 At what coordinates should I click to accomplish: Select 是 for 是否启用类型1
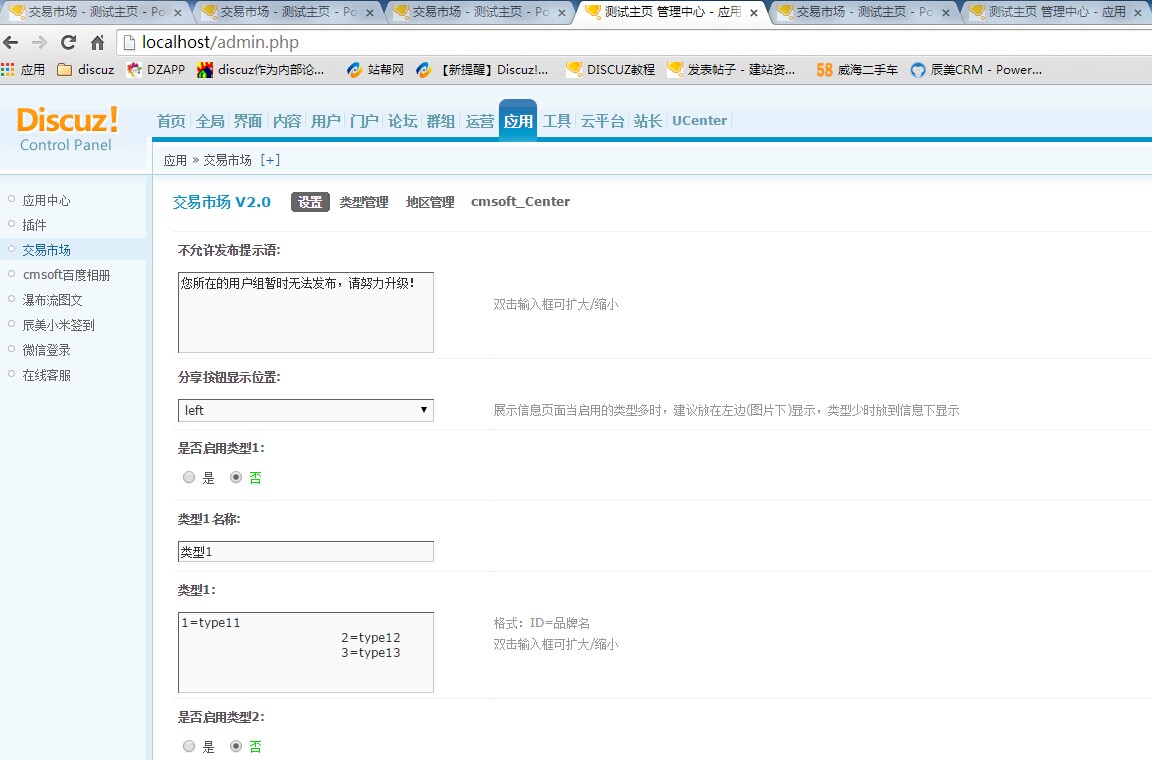pyautogui.click(x=189, y=478)
